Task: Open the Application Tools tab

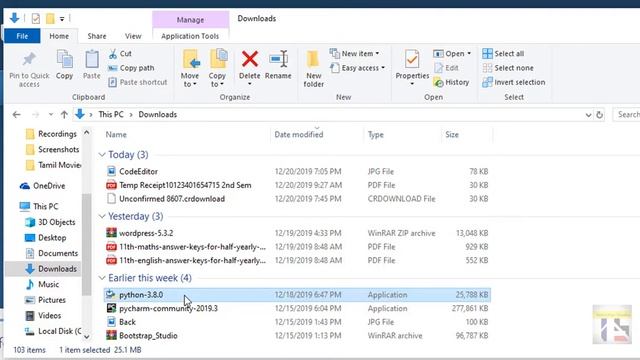Action: tap(190, 36)
